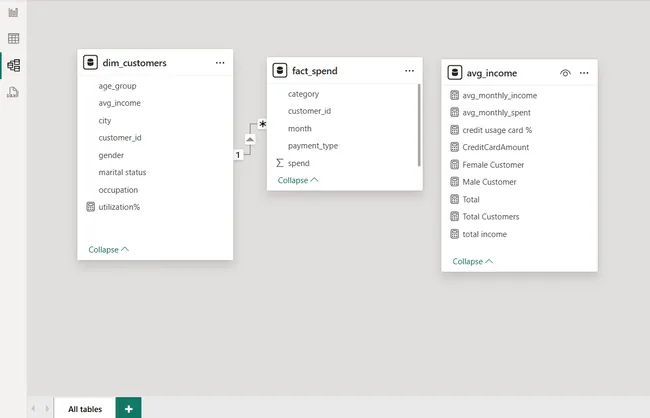Select the CreditCardAmount measure name

point(496,147)
